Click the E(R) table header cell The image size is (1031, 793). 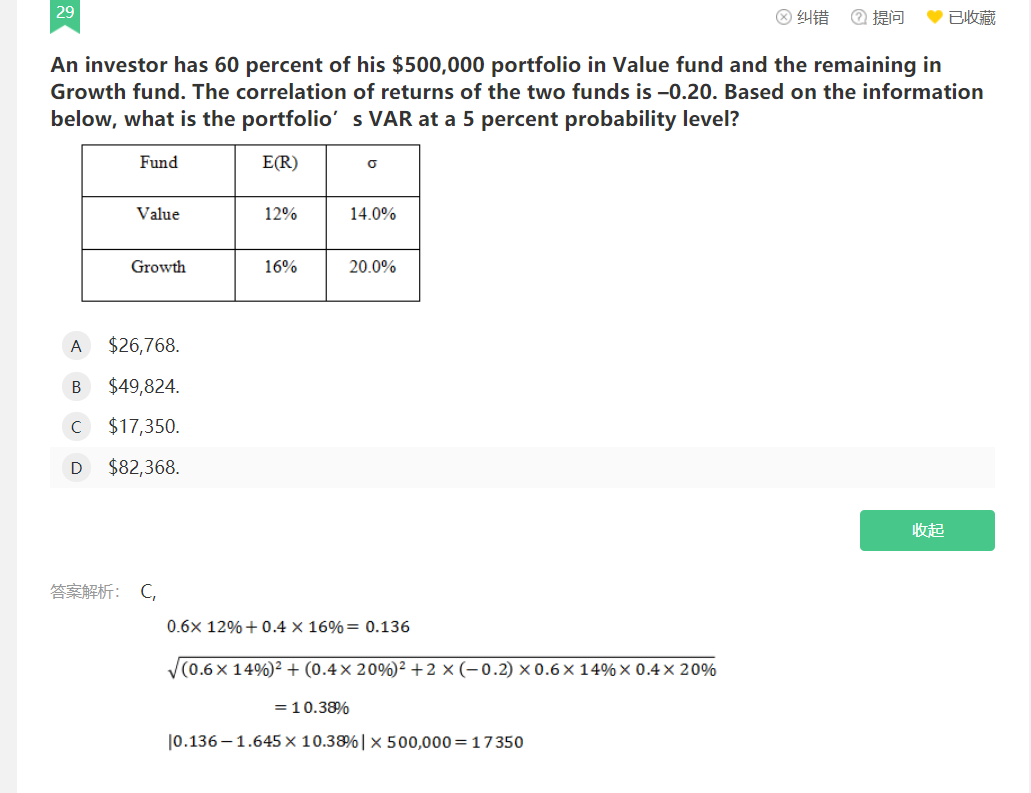pyautogui.click(x=280, y=163)
